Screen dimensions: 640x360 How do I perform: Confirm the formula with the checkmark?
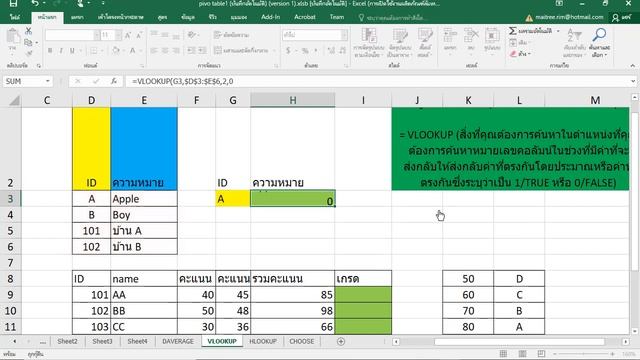[96, 81]
